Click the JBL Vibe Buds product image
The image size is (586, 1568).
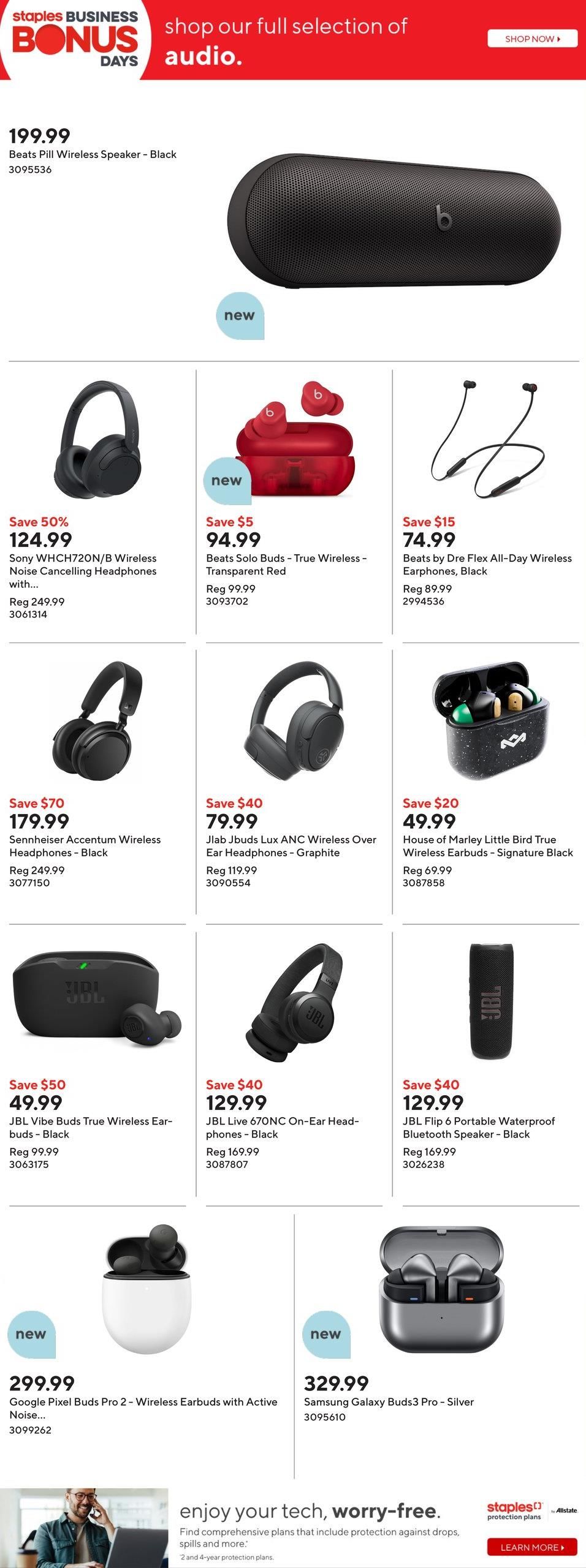[x=97, y=999]
